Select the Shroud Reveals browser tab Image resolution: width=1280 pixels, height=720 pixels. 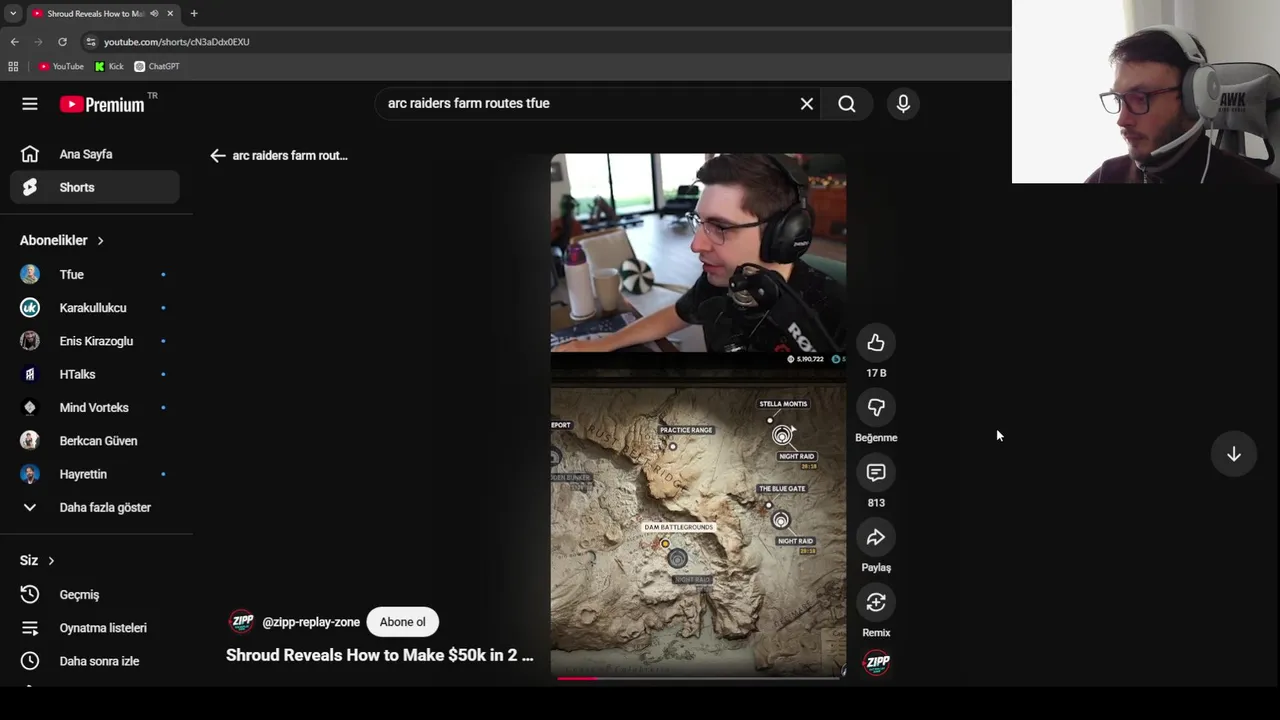tap(103, 13)
